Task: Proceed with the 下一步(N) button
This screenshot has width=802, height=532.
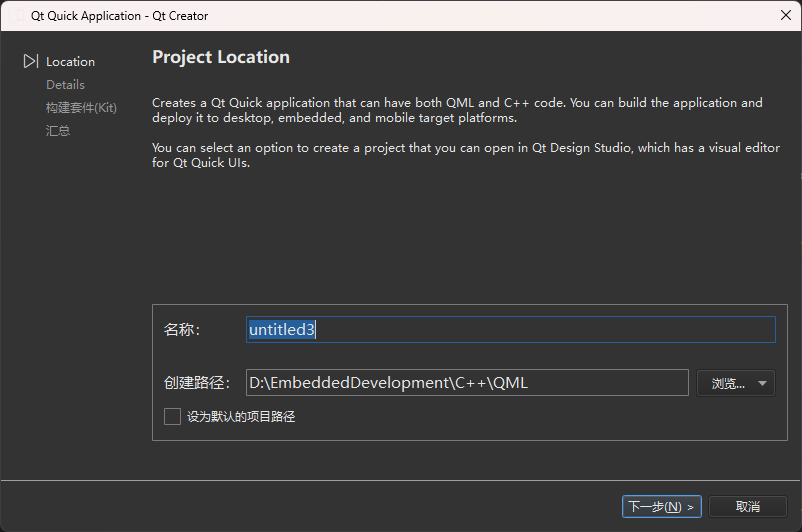Action: point(661,506)
